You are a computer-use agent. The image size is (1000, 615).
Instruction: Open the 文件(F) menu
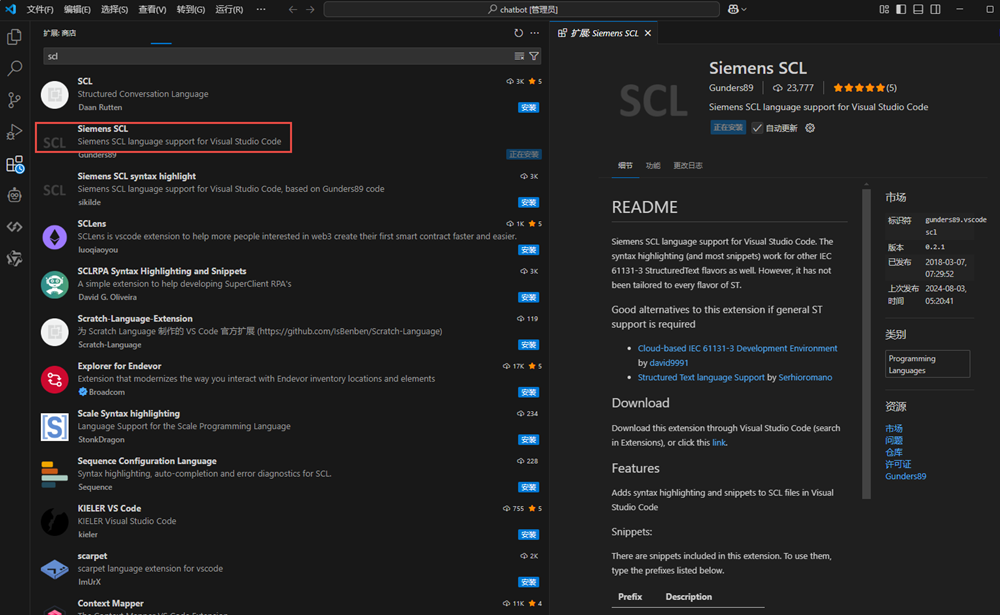(40, 10)
